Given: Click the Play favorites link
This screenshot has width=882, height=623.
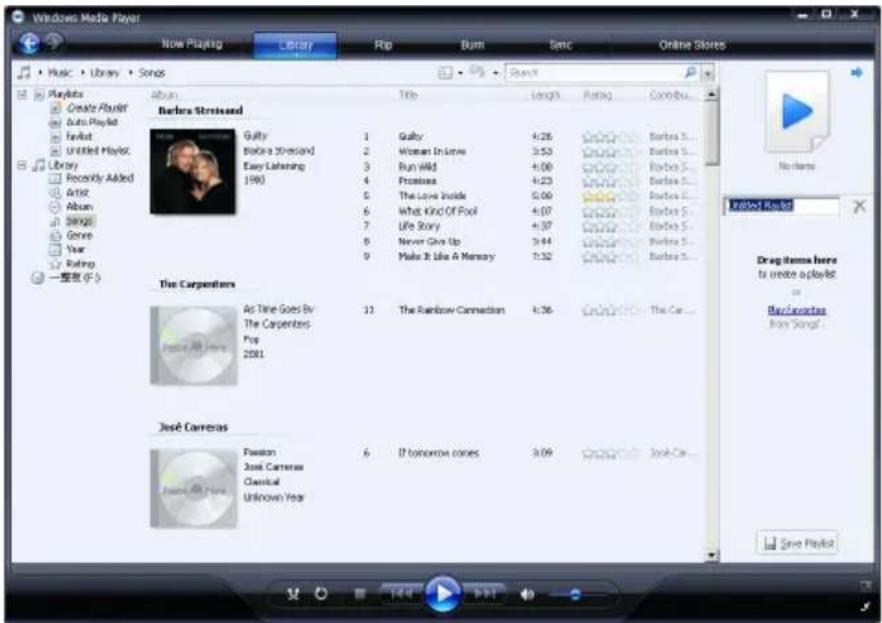Looking at the screenshot, I should point(796,310).
